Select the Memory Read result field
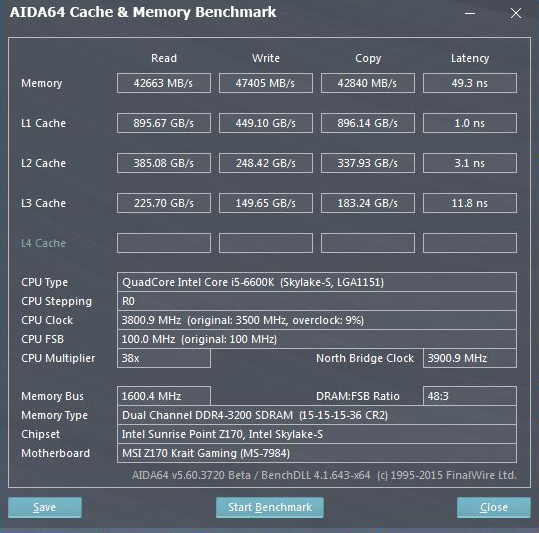This screenshot has width=539, height=533. click(164, 83)
